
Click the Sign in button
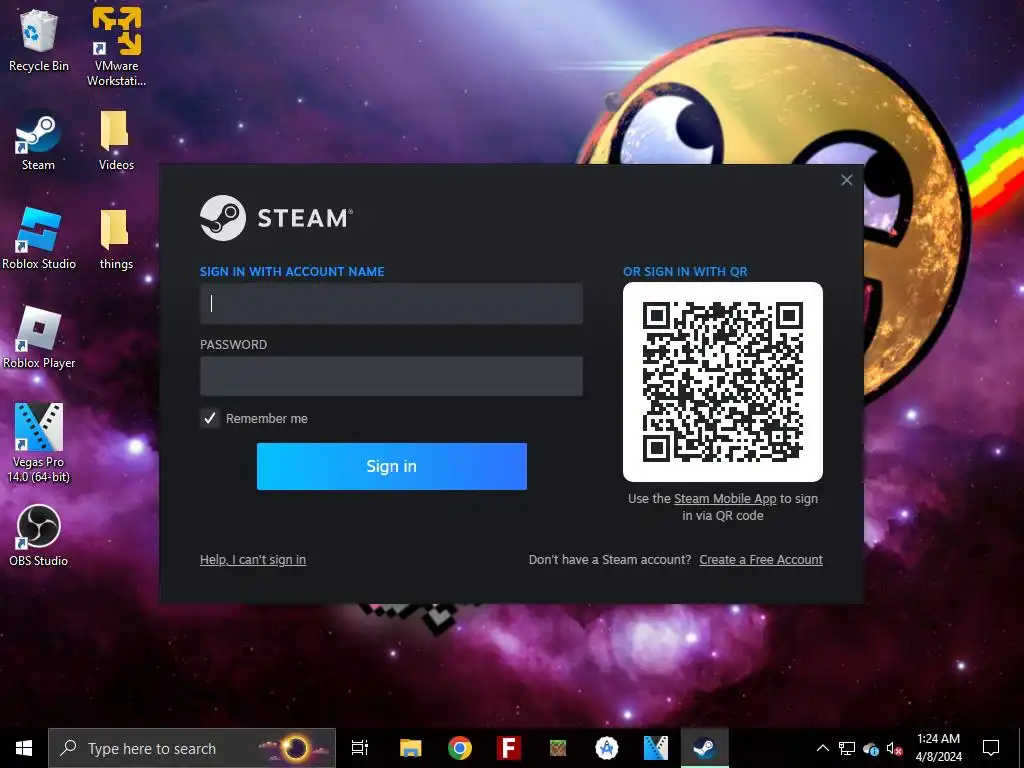click(392, 466)
